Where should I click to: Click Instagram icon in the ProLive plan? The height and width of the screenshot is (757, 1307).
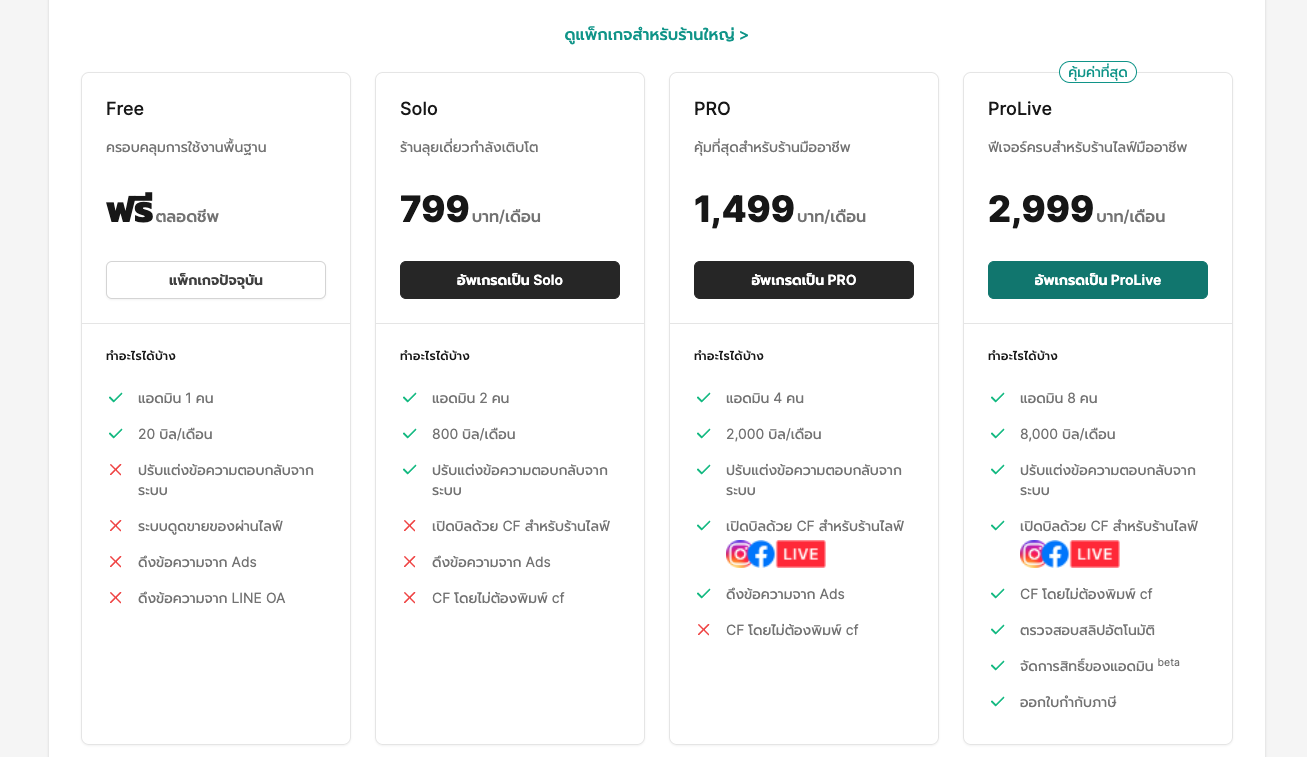pyautogui.click(x=1034, y=554)
